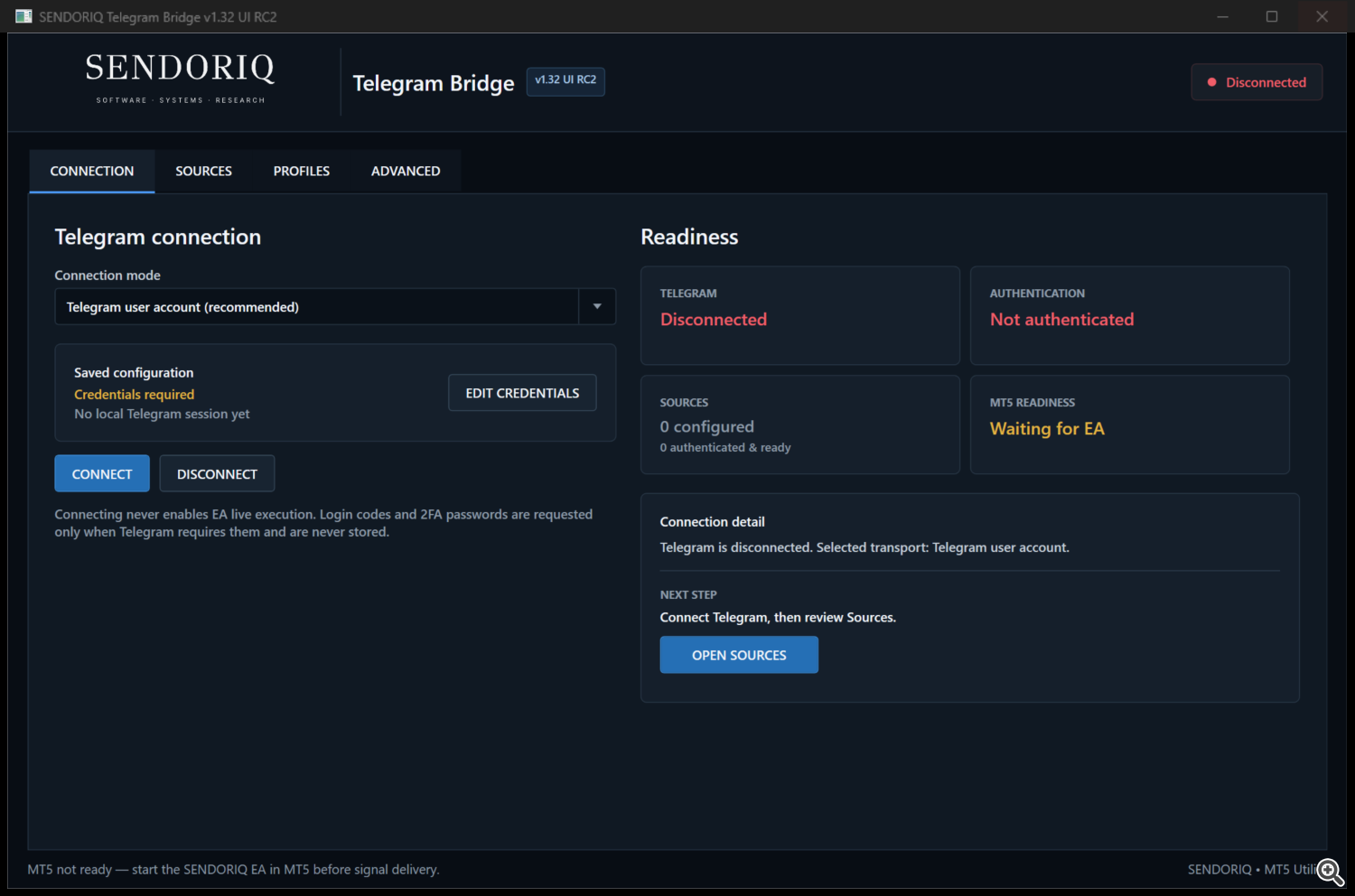
Task: Click the Credentials required warning text
Action: coord(134,394)
